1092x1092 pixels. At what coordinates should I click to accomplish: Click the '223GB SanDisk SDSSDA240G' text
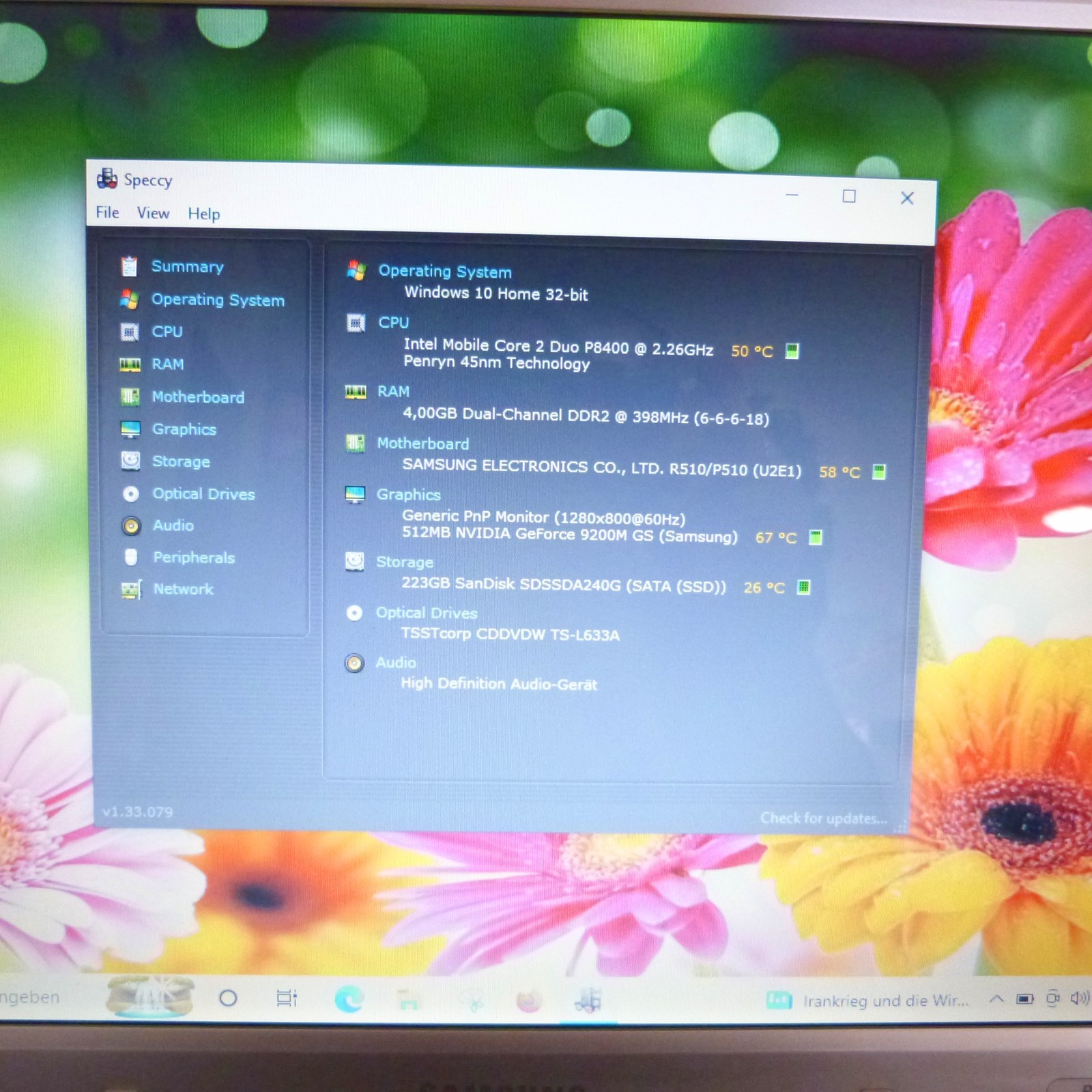[511, 584]
